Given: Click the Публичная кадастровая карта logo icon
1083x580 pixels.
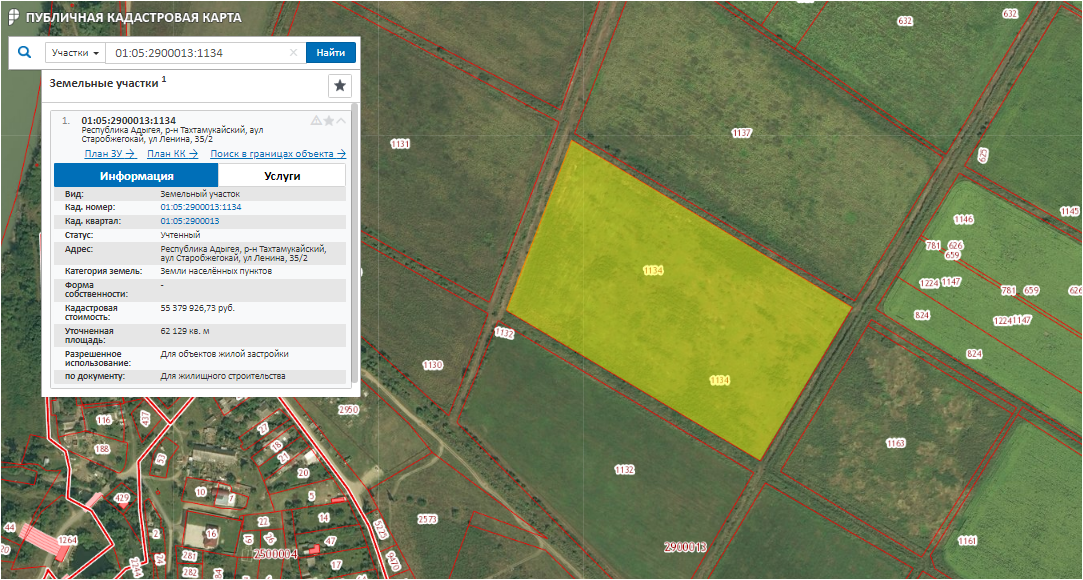Looking at the screenshot, I should pyautogui.click(x=13, y=18).
